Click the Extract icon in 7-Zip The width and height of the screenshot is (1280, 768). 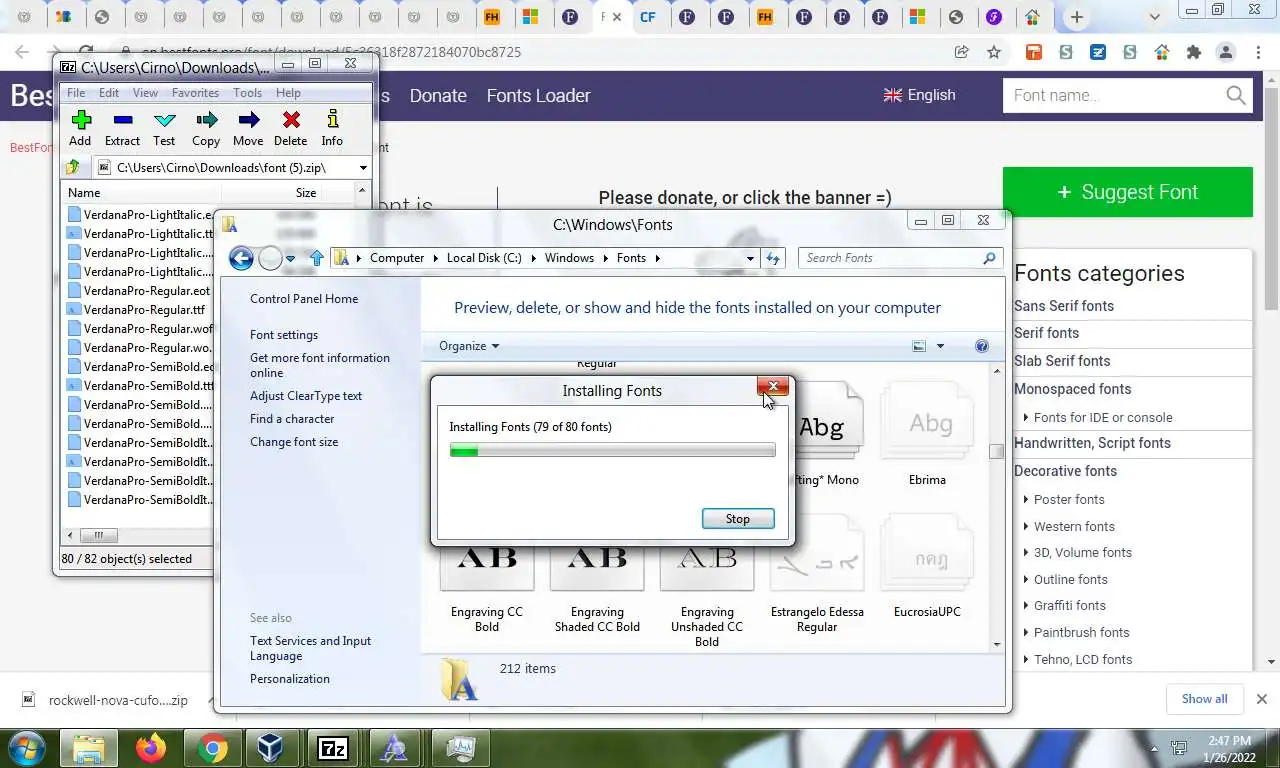click(x=122, y=121)
